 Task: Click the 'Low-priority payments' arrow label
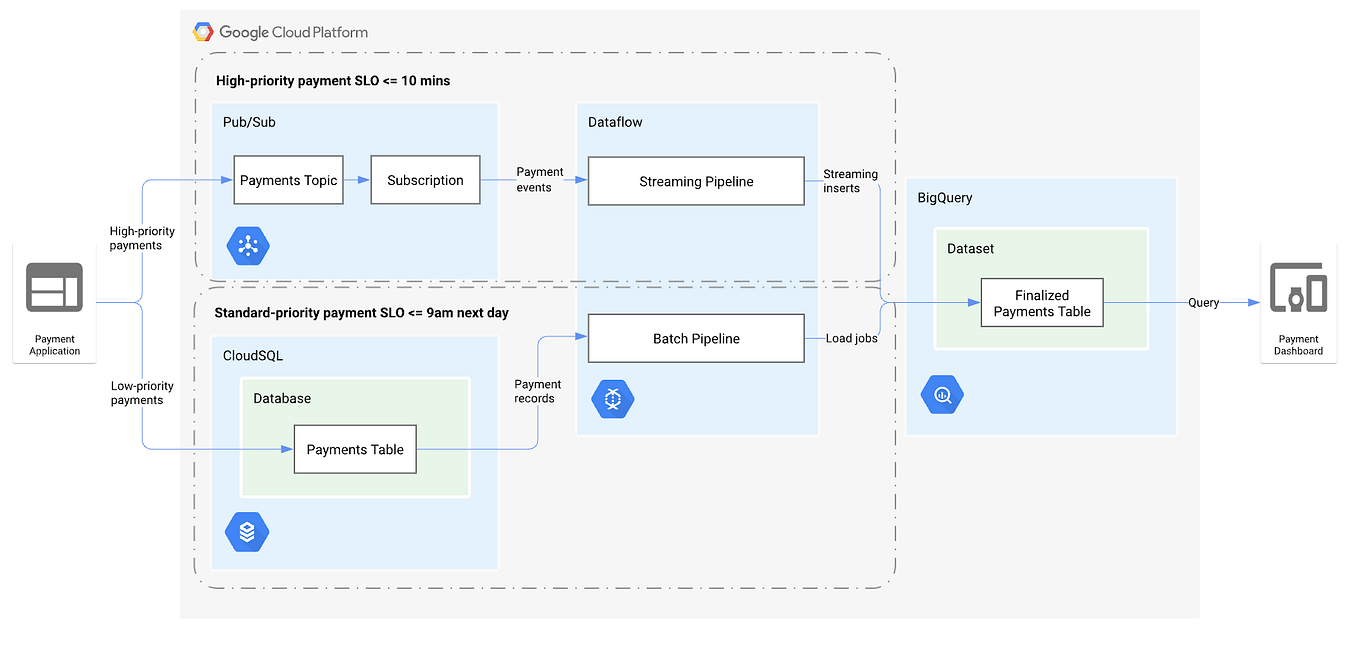click(142, 393)
